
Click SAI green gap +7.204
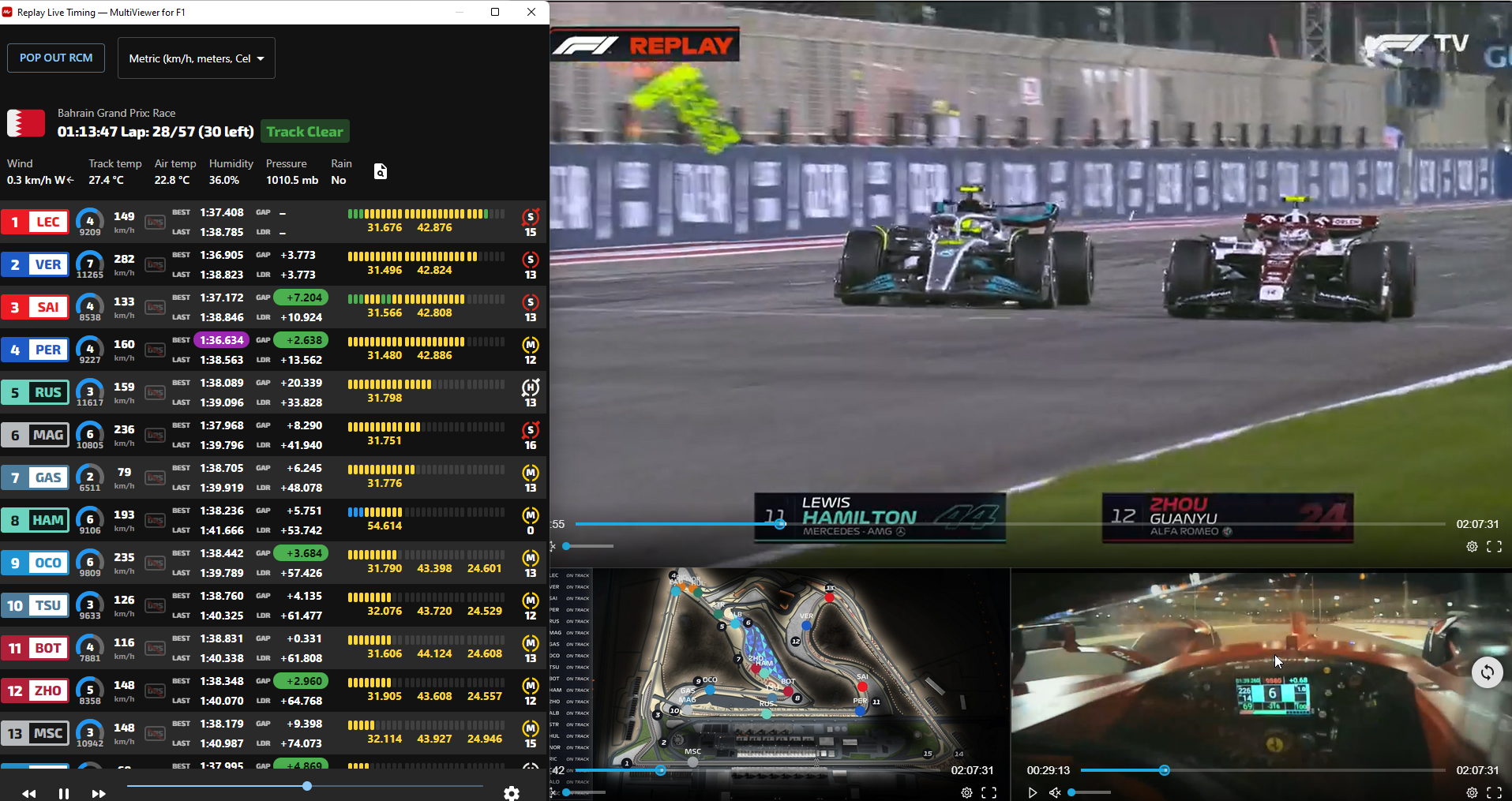(301, 298)
